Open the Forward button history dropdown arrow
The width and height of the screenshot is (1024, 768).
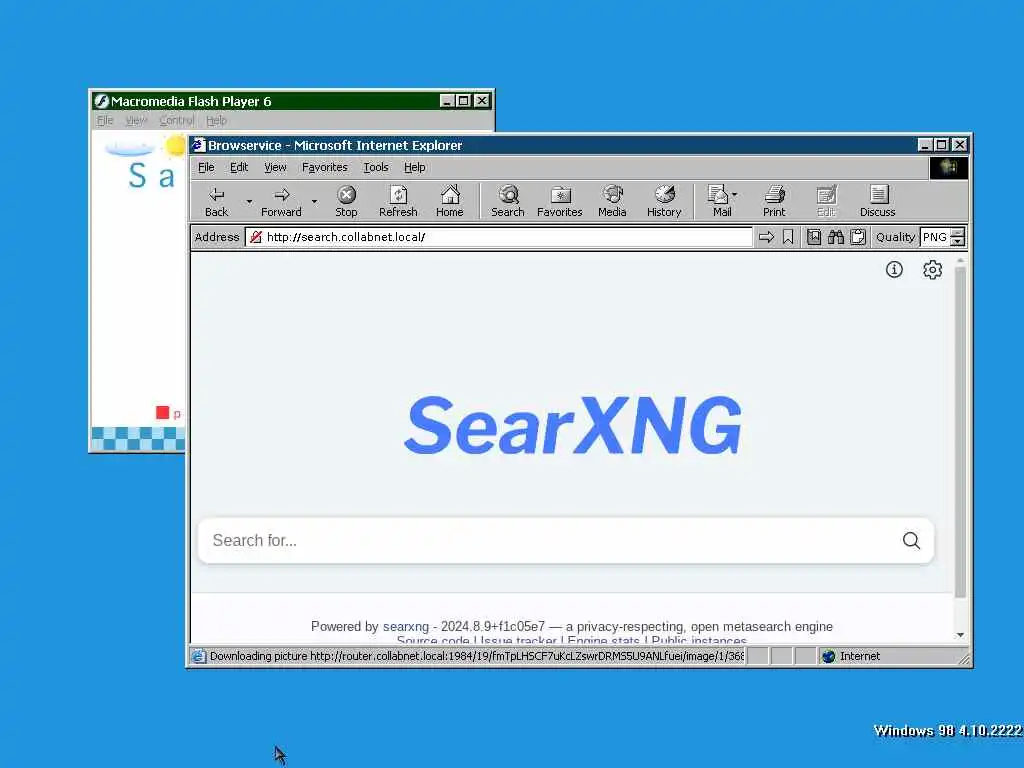pos(314,202)
